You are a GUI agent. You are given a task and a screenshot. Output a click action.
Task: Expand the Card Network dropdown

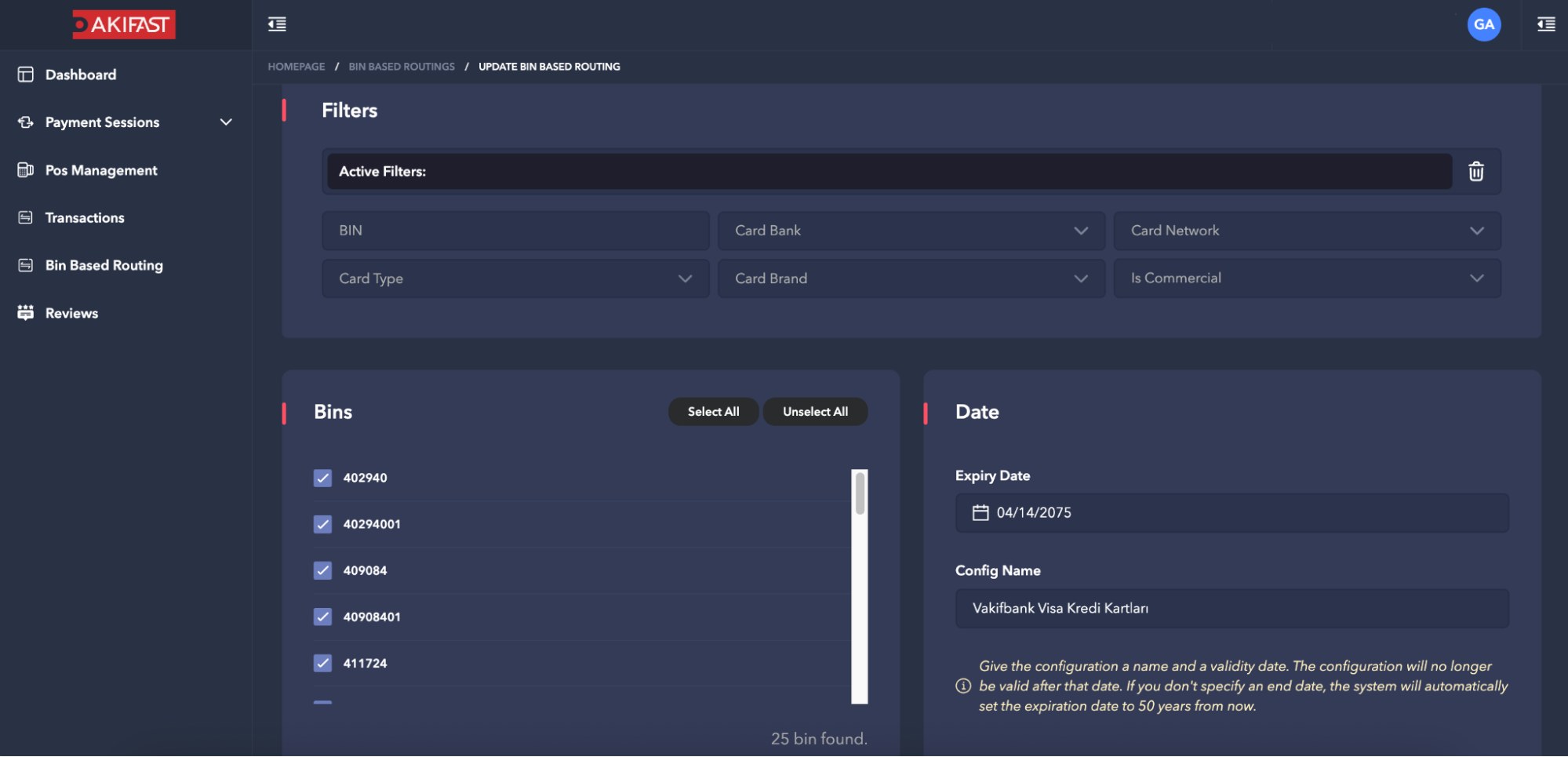click(1306, 231)
